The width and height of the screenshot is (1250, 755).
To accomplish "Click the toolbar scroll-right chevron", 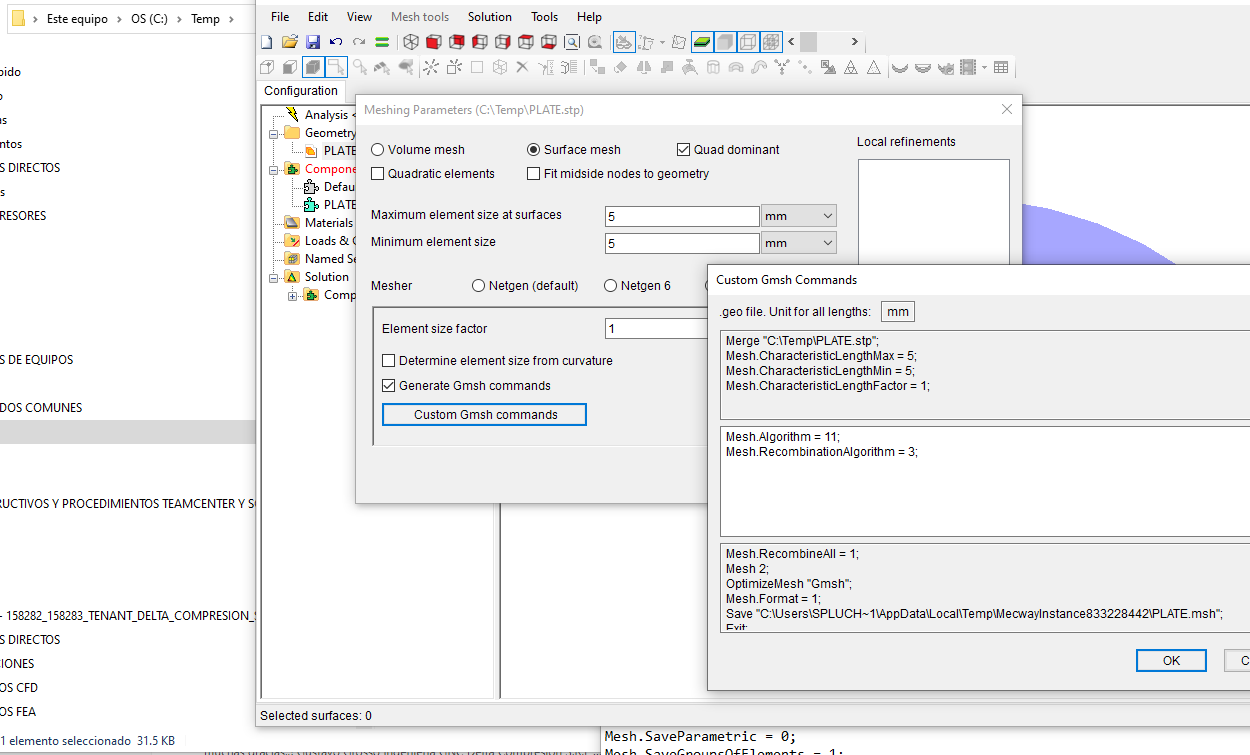I will point(854,42).
